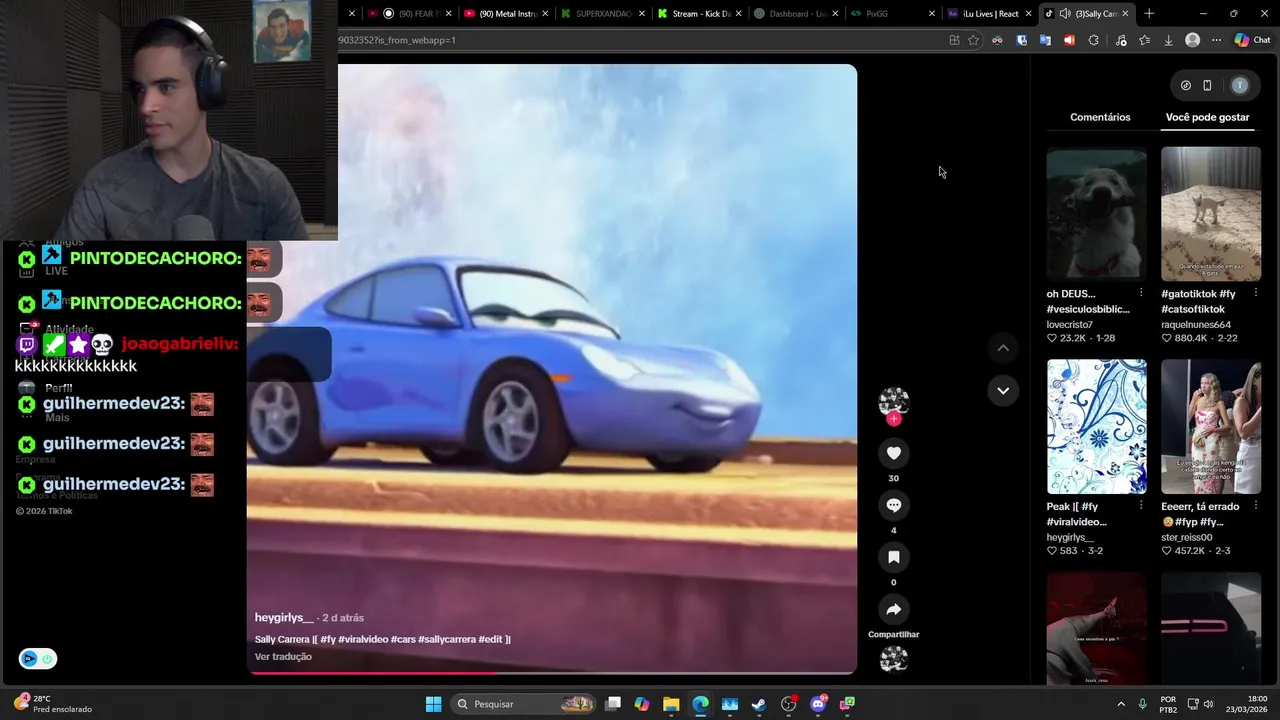Expand Windows system tray hidden icons chevron
The height and width of the screenshot is (720, 1280).
click(x=1120, y=704)
